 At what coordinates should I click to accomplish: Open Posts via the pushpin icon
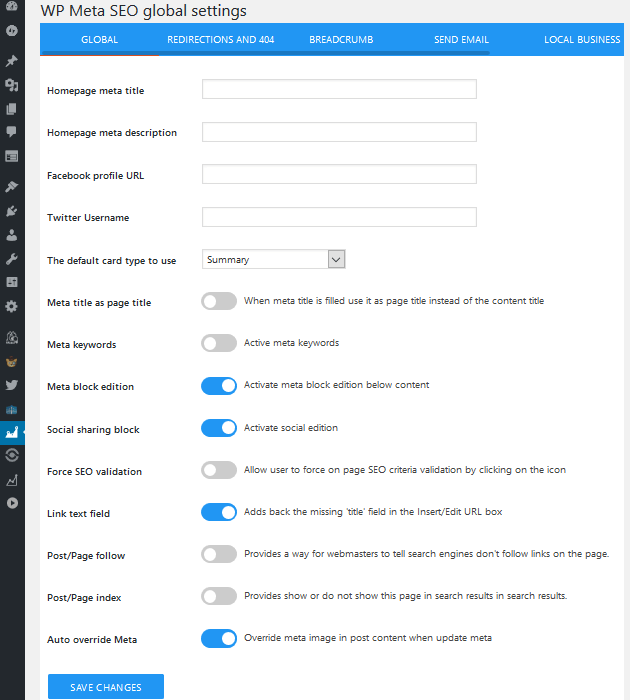[x=12, y=61]
